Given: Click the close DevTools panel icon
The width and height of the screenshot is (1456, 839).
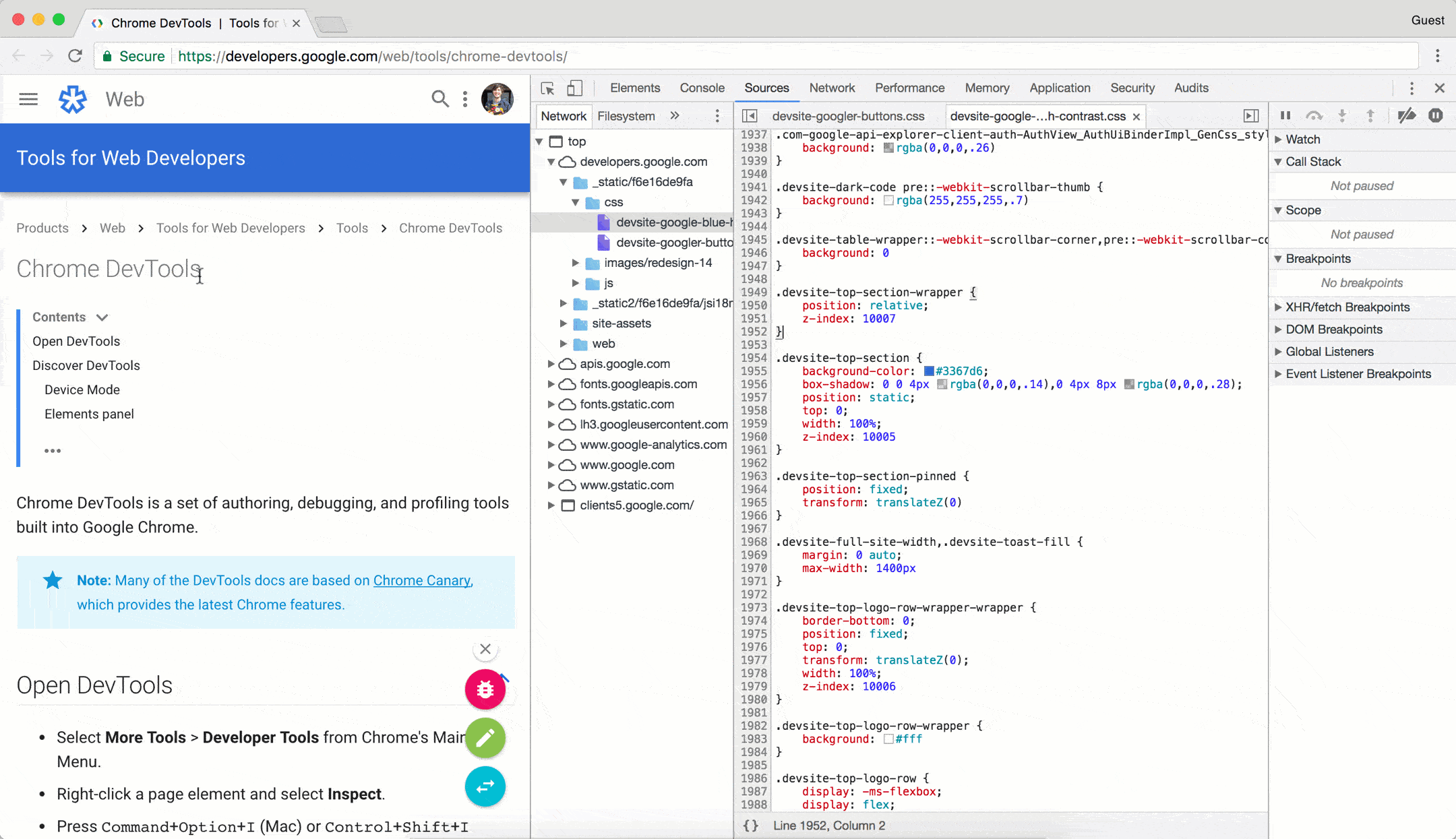Looking at the screenshot, I should click(x=1440, y=88).
